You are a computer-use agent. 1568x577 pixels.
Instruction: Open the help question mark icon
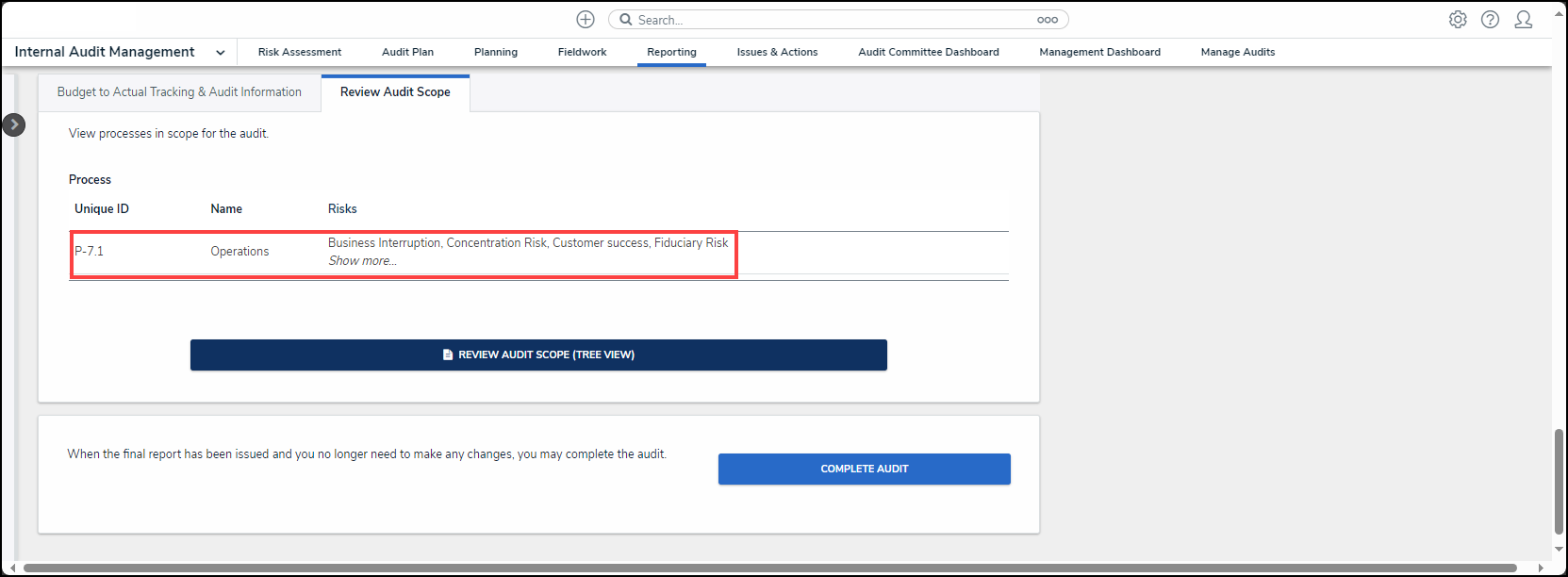[x=1490, y=20]
